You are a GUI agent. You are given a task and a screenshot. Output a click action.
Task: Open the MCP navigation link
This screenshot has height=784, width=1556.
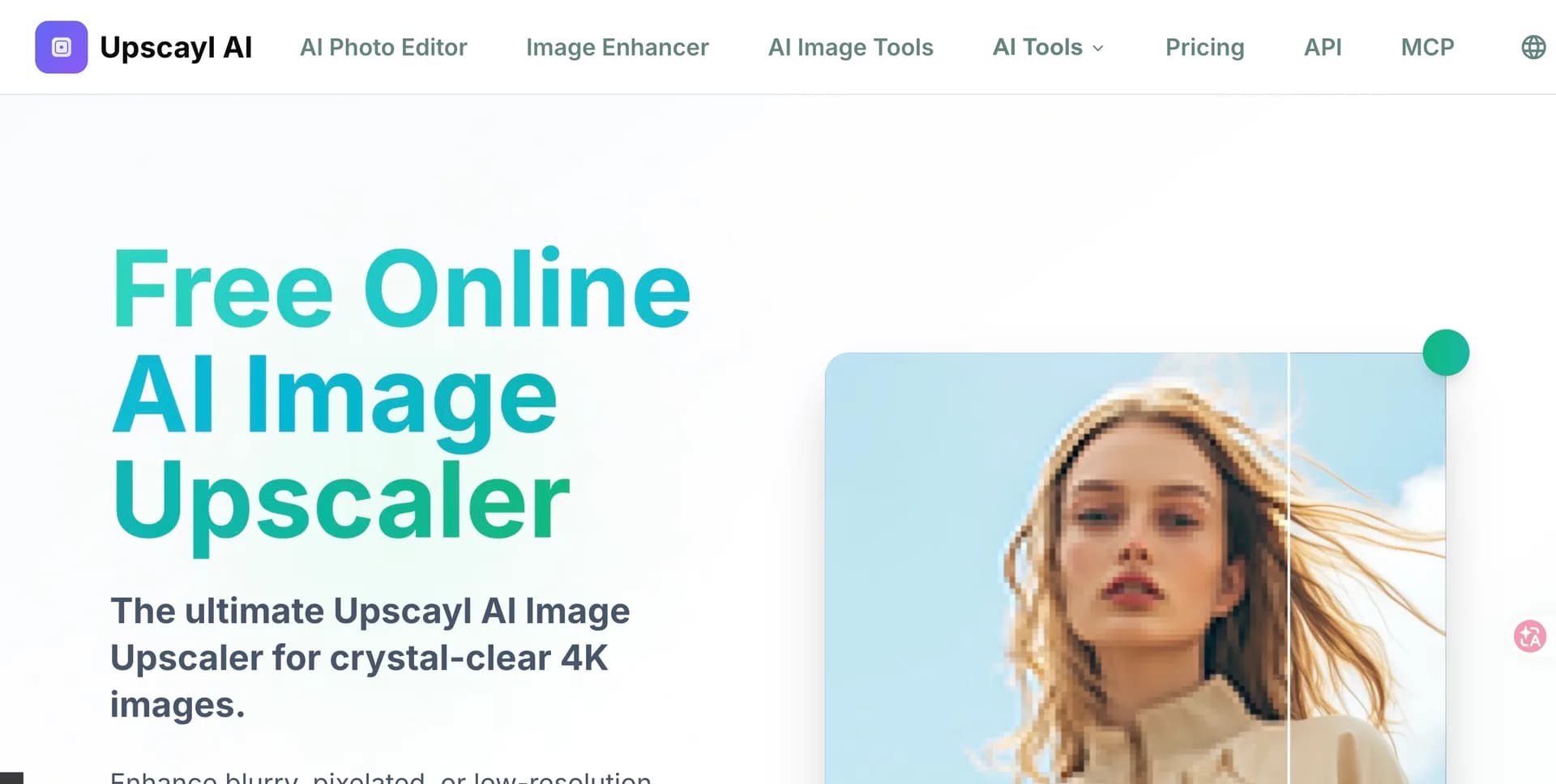pos(1427,47)
